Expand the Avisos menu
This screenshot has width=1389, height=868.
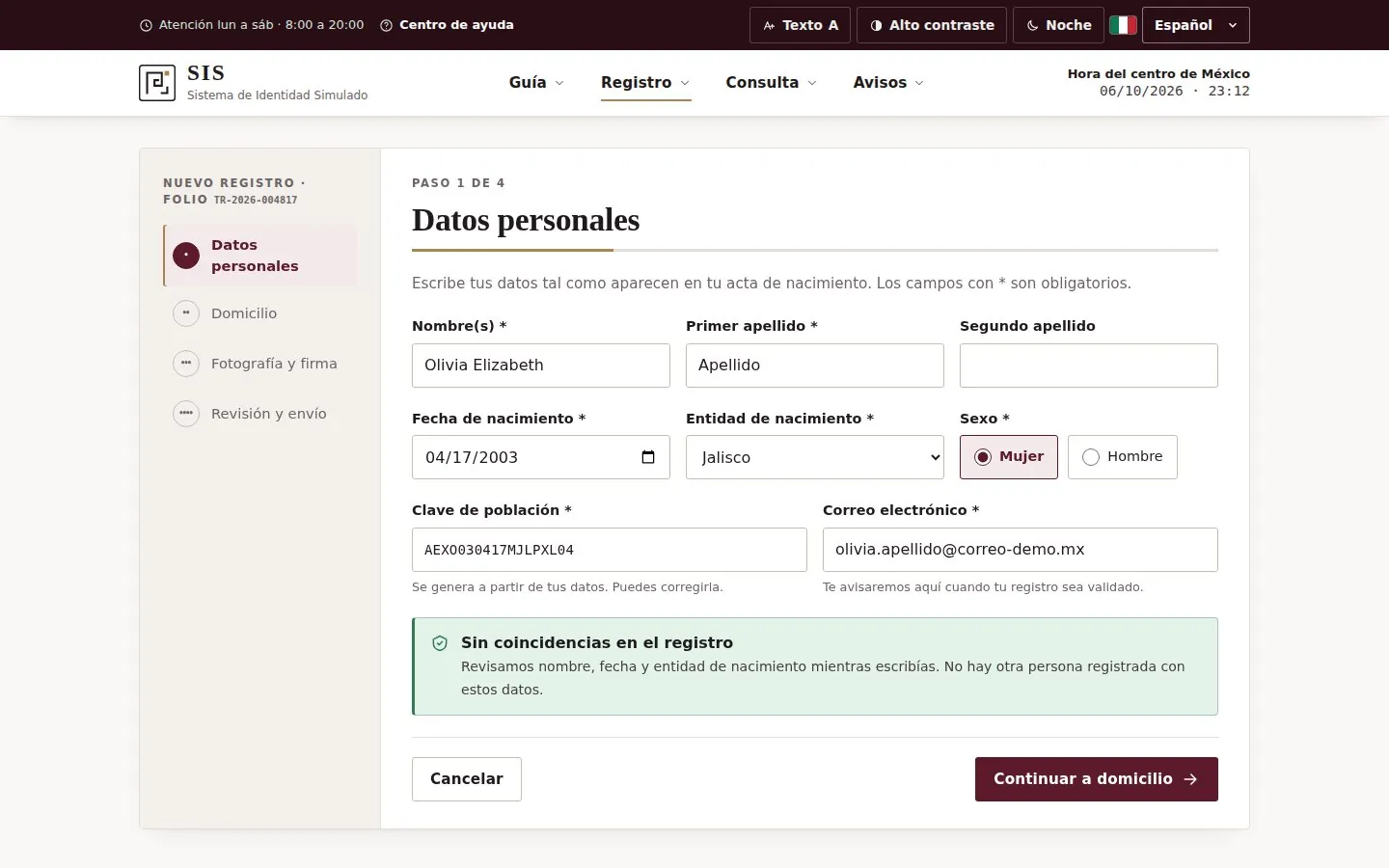(888, 83)
